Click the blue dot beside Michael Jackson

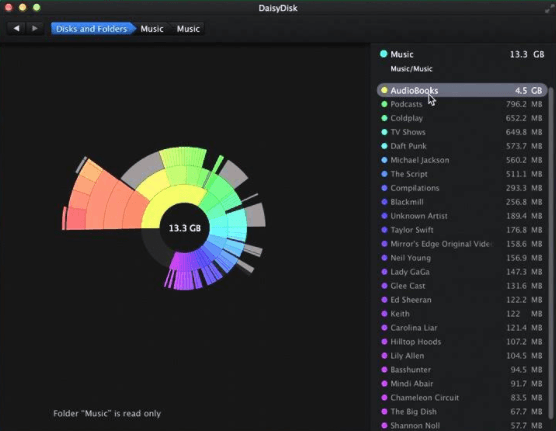384,160
